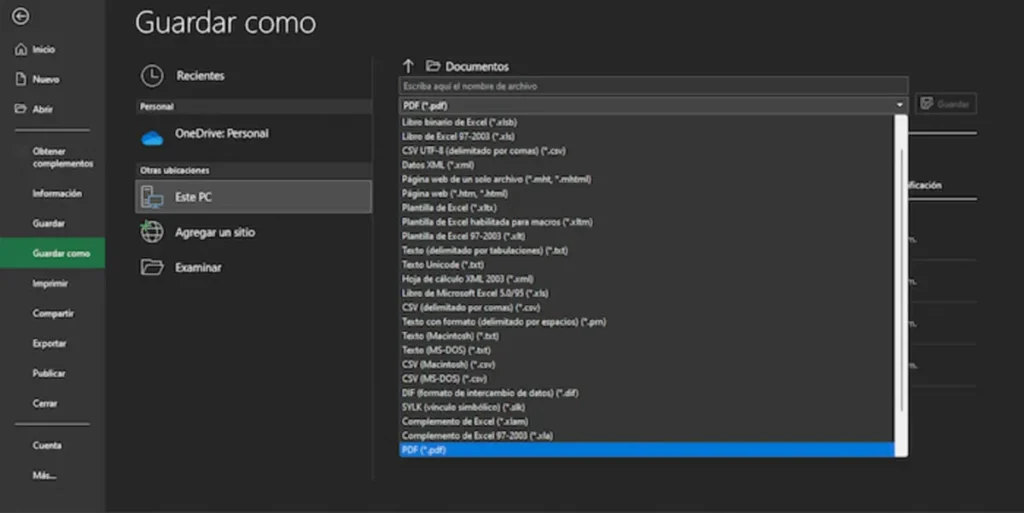Choose the Este PC computer icon
Screen dimensions: 1024x513
152,197
